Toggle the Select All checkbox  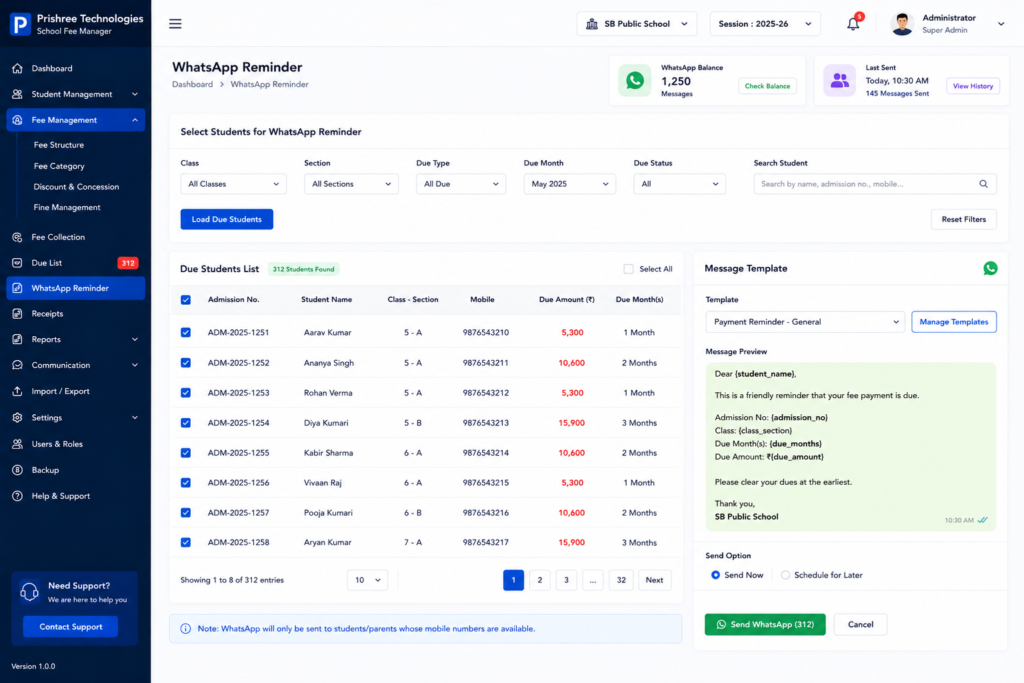(x=628, y=269)
